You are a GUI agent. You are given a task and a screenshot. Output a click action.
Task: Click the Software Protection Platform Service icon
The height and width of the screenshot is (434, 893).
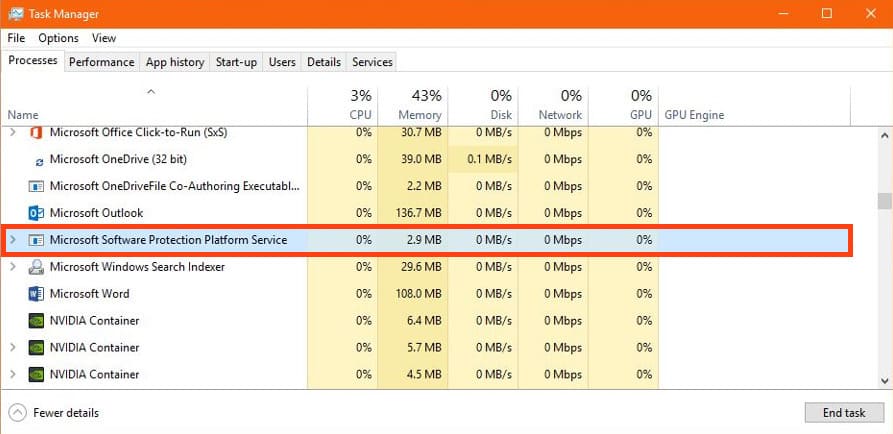[36, 240]
